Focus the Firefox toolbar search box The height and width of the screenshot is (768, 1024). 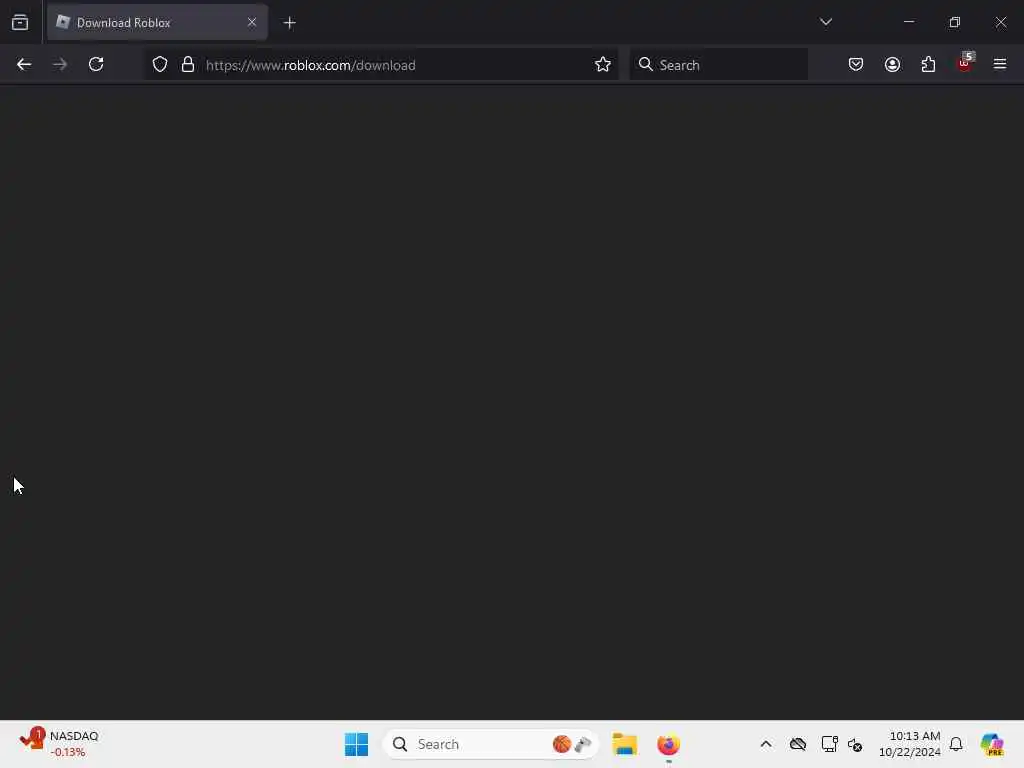point(718,65)
